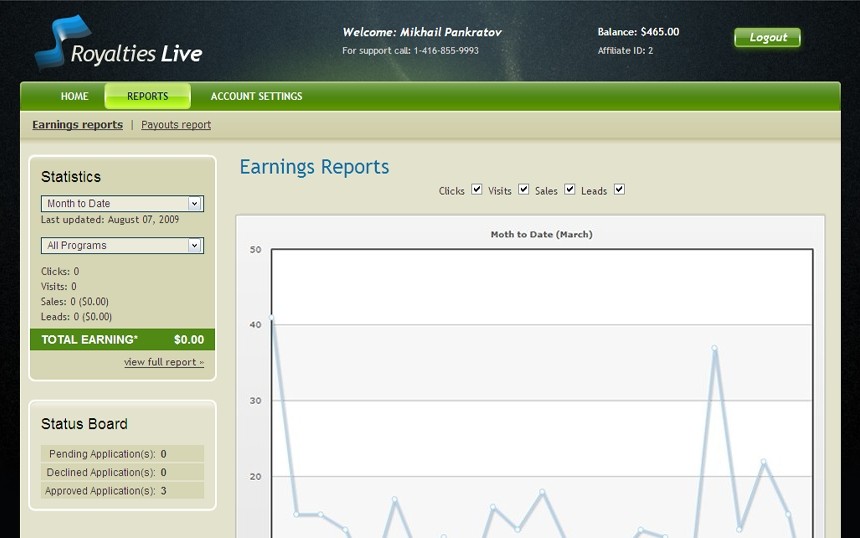This screenshot has height=538, width=860.
Task: Click the first chart data point near 41
Action: (271, 318)
